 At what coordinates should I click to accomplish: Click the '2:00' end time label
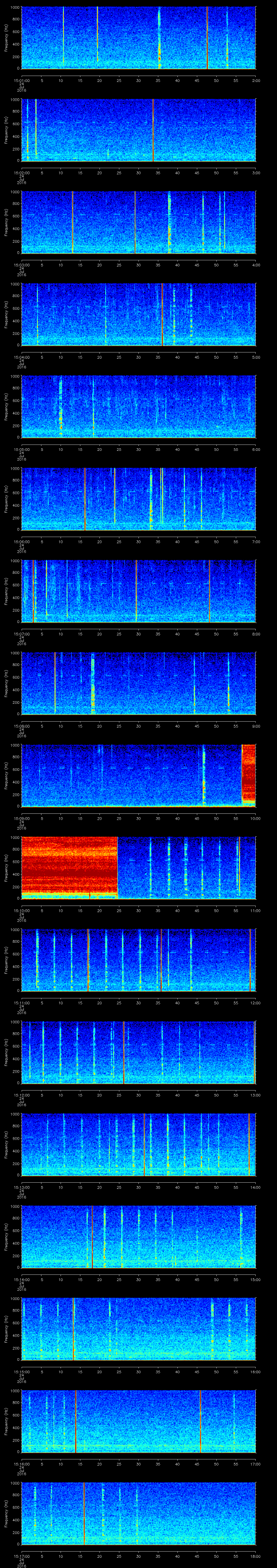[256, 80]
